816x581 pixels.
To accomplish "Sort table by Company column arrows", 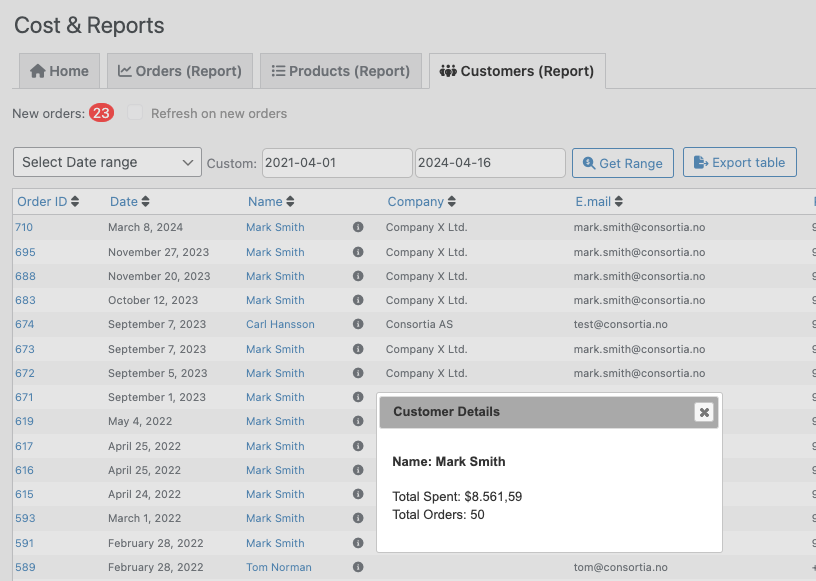I will pyautogui.click(x=452, y=201).
